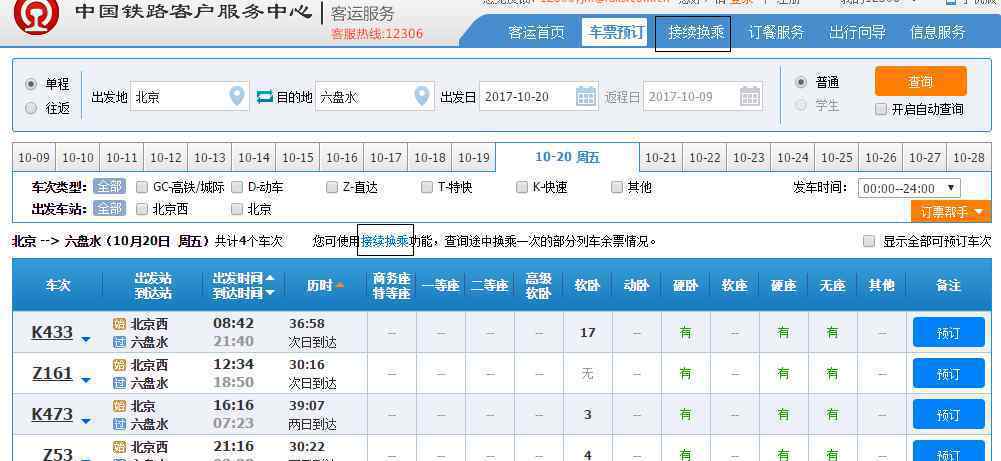This screenshot has height=461, width=1001.
Task: Switch to the 10-19 date tab
Action: point(474,158)
